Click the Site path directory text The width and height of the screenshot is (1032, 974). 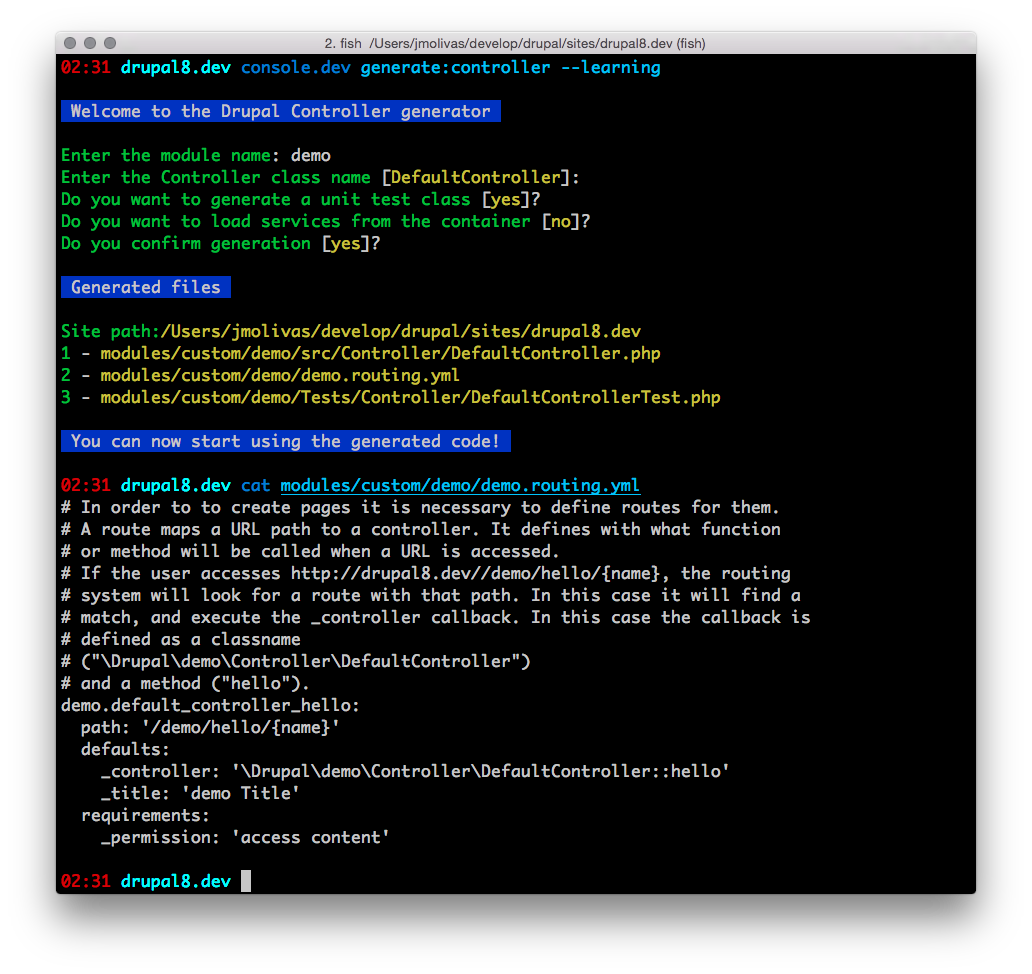400,331
